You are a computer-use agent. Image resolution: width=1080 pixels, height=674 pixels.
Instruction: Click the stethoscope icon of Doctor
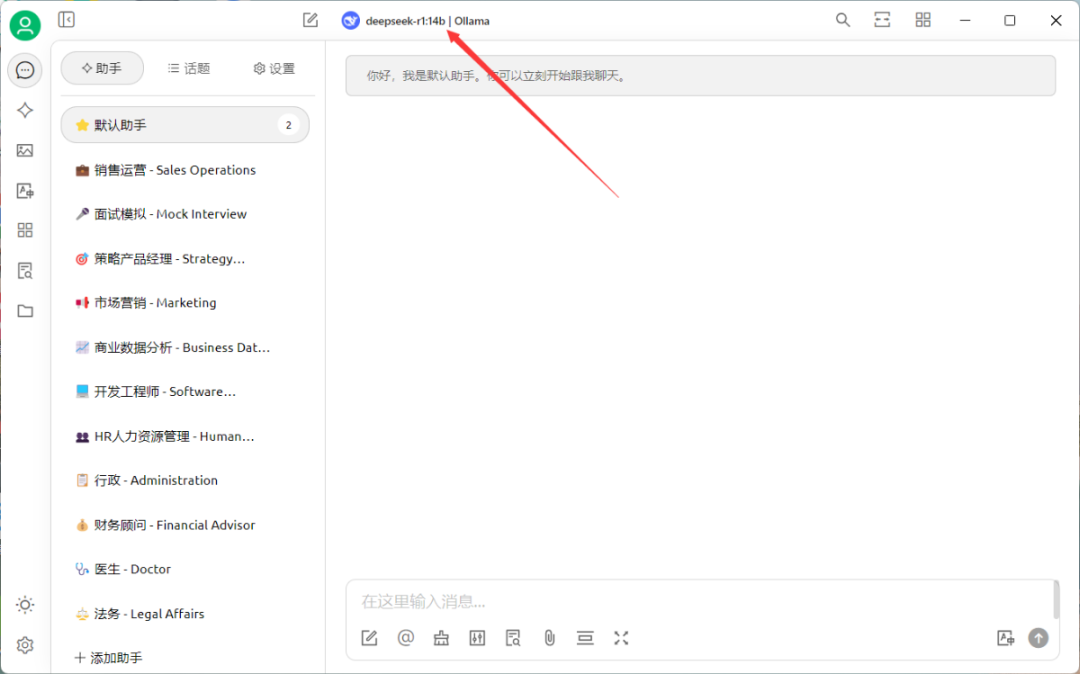82,569
